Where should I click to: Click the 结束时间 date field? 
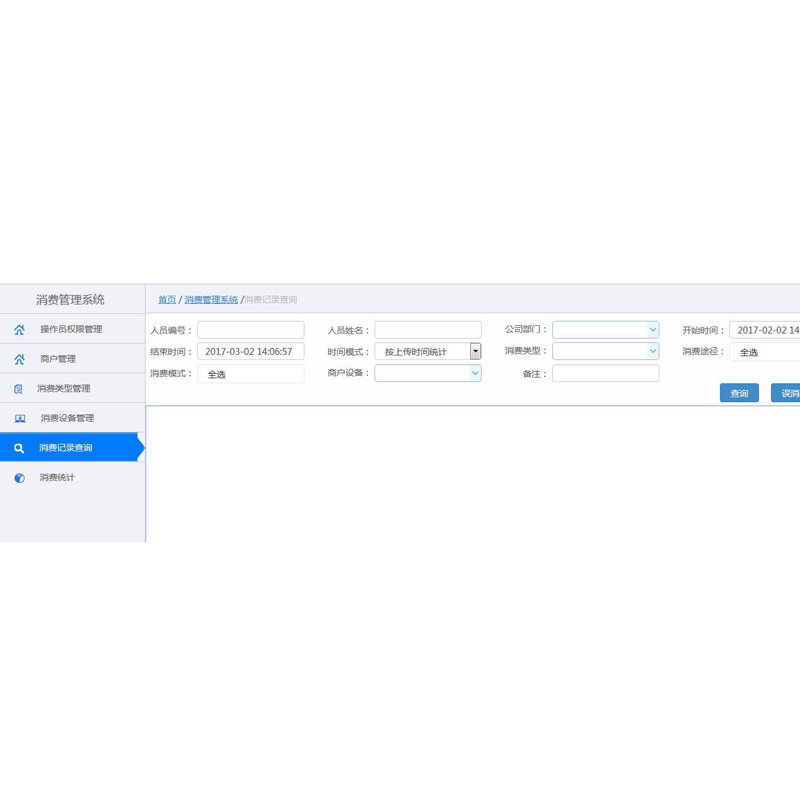pyautogui.click(x=251, y=351)
